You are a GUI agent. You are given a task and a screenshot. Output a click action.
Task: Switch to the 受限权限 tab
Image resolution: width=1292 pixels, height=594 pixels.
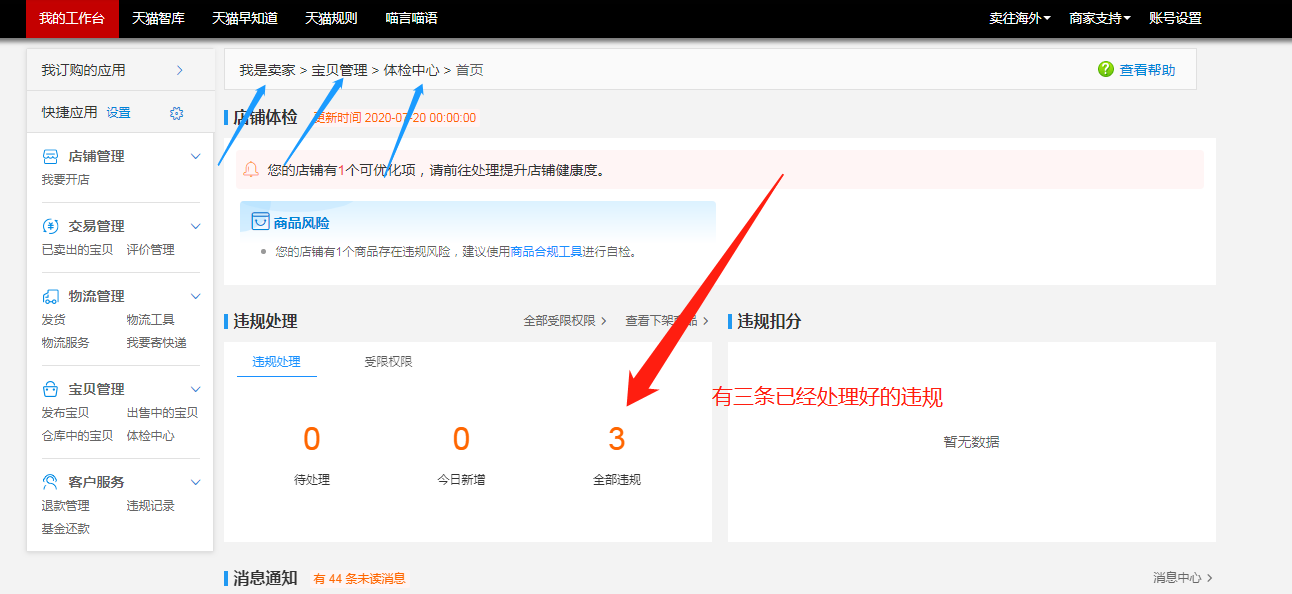point(389,362)
